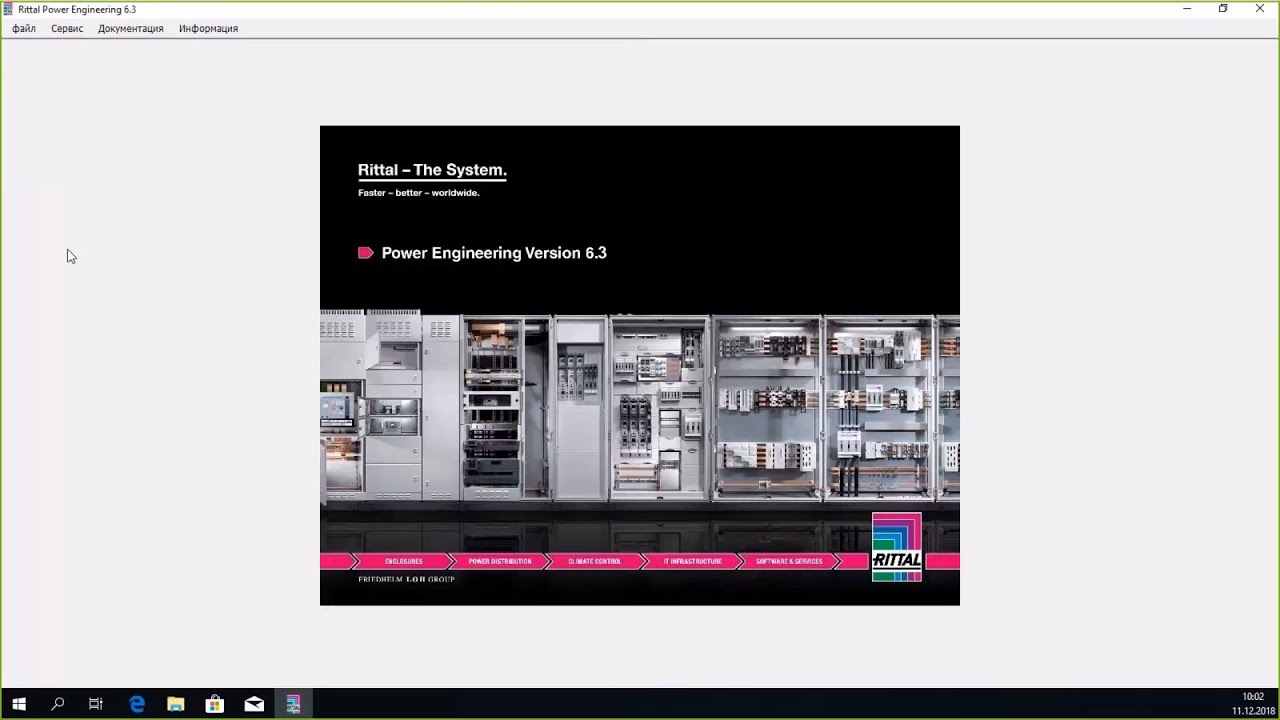Open Microsoft Store from taskbar
This screenshot has width=1280, height=720.
pyautogui.click(x=215, y=704)
